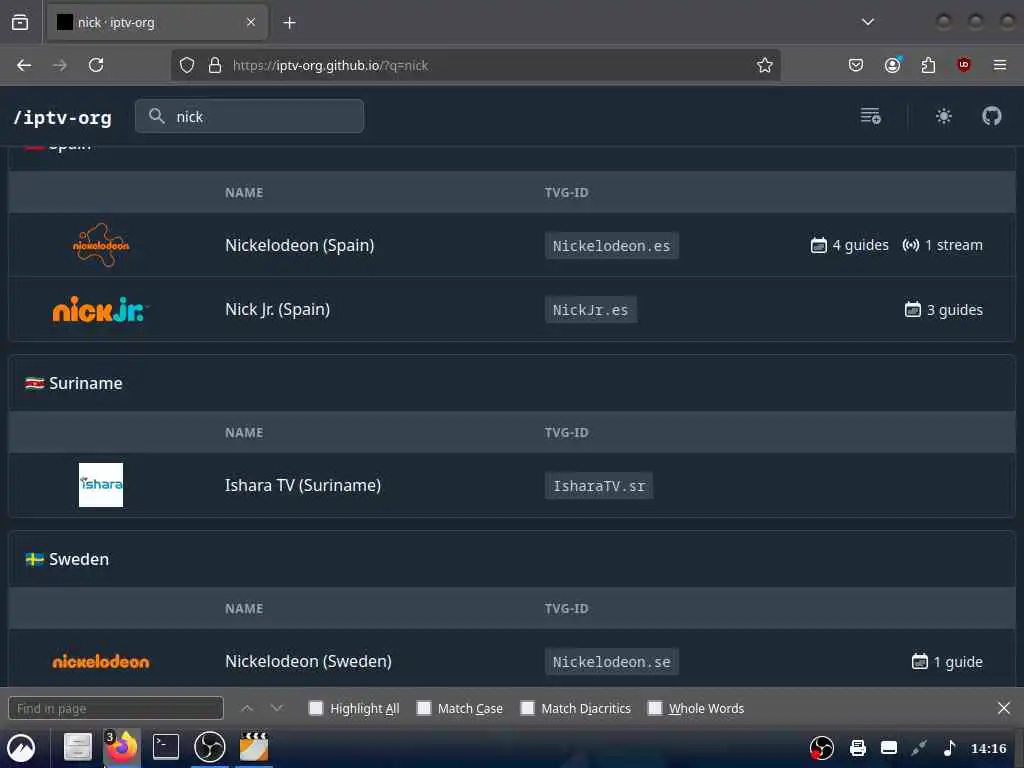This screenshot has height=768, width=1024.
Task: Click the search magnifier icon
Action: 157,116
